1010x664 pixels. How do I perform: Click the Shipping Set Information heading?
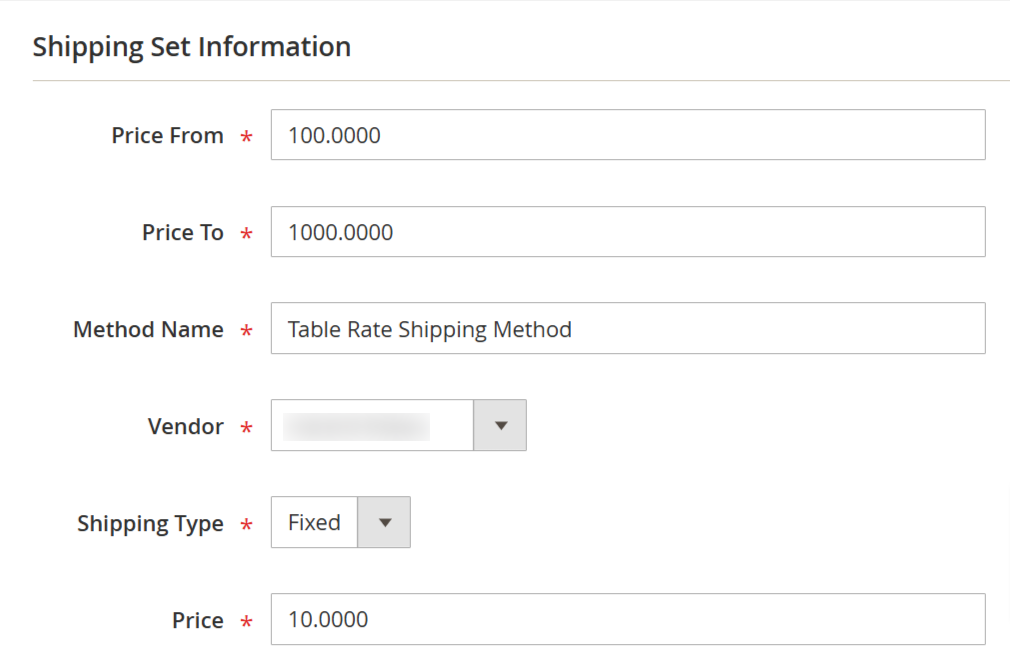click(x=192, y=47)
